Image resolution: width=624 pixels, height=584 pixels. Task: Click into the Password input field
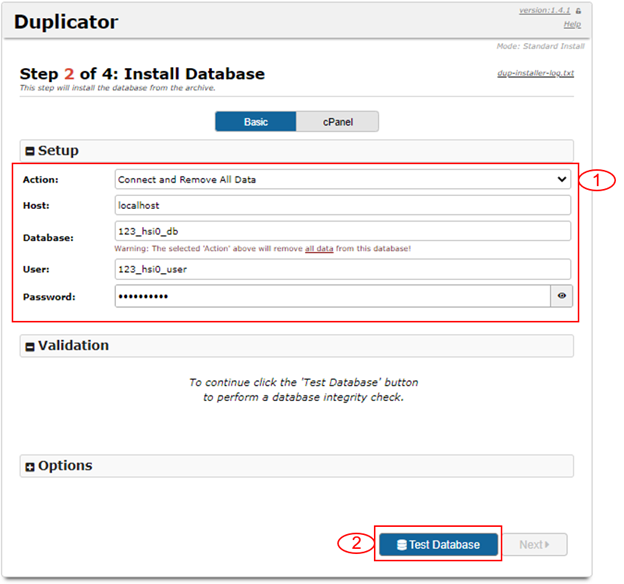[333, 296]
